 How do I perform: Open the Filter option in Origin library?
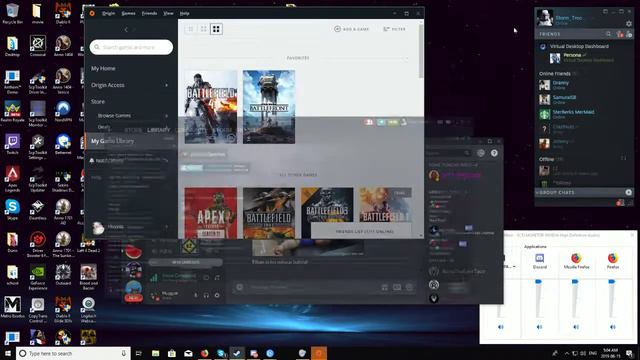tap(394, 29)
